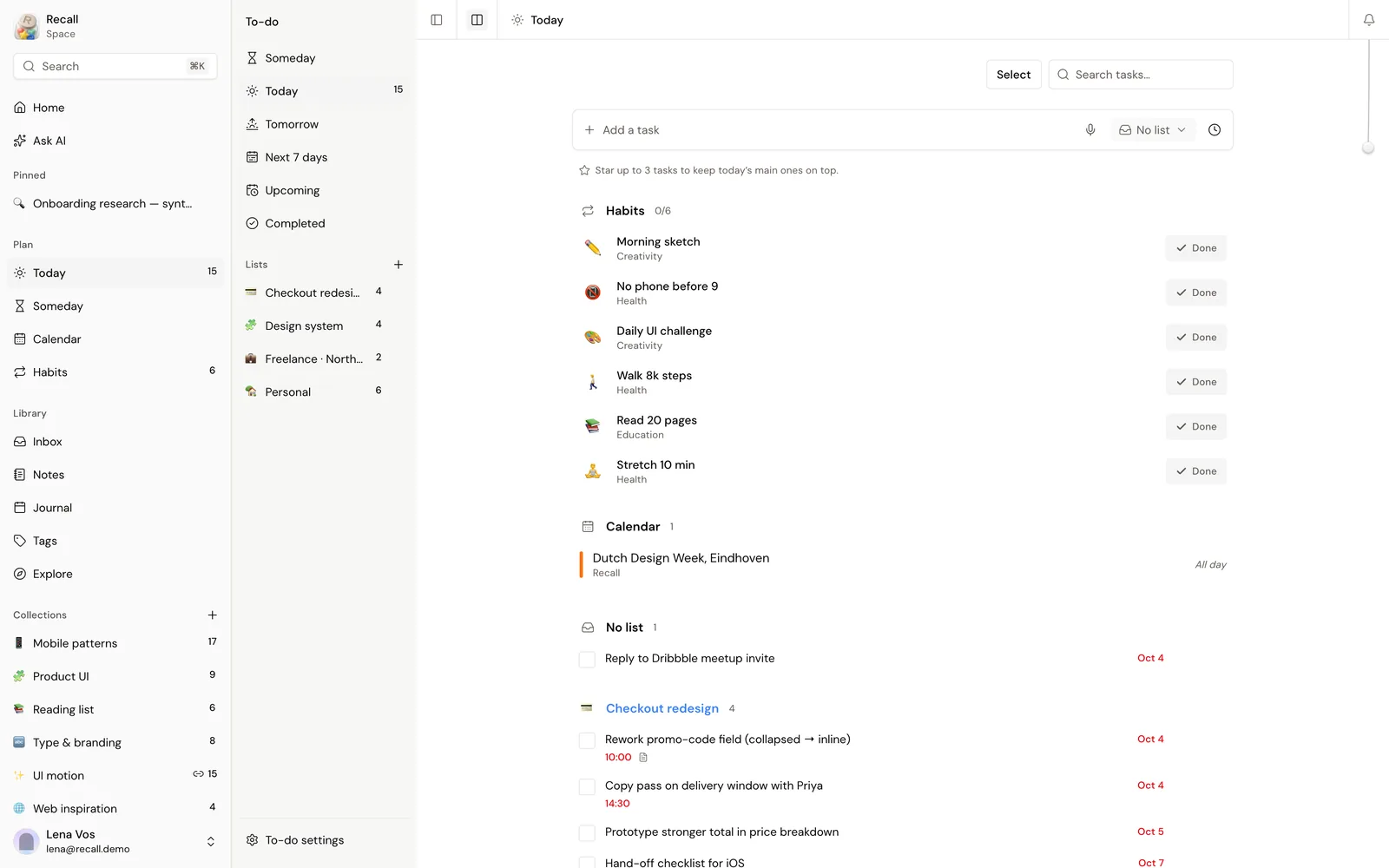Click the link icon beside UI motion
The image size is (1389, 868).
(x=198, y=773)
